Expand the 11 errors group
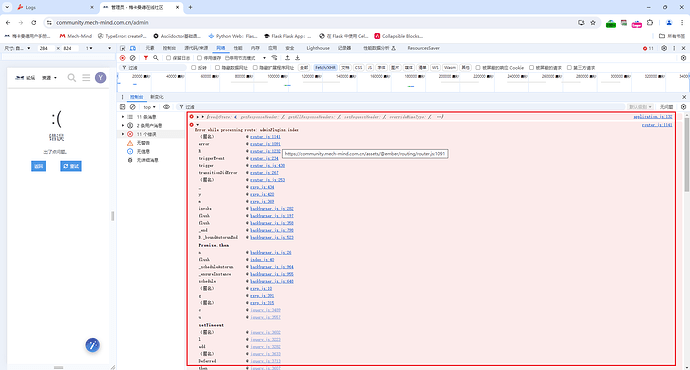The image size is (690, 370). [123, 134]
